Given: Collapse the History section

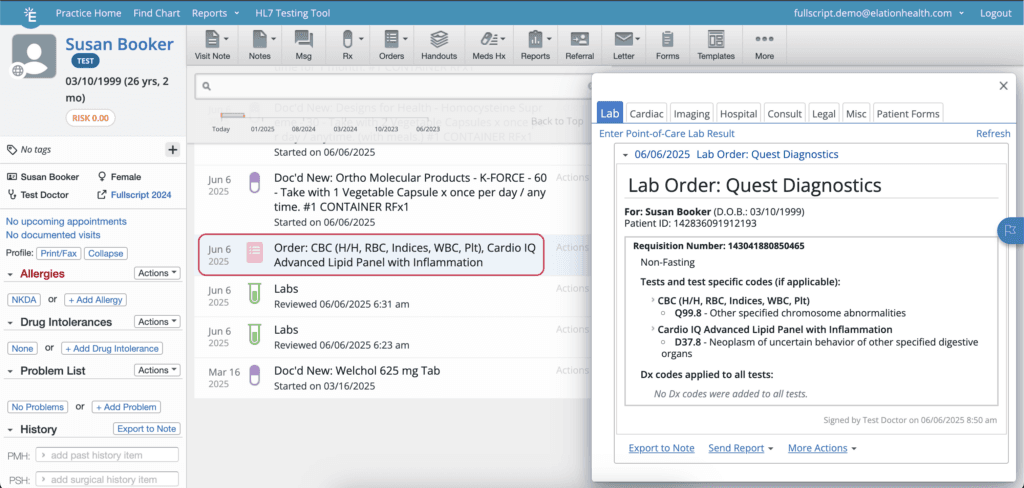Looking at the screenshot, I should (x=11, y=429).
